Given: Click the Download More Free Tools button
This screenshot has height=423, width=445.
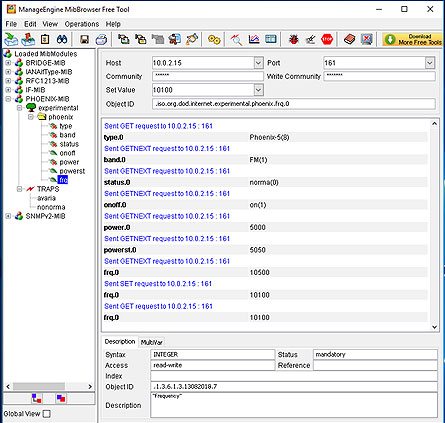Looking at the screenshot, I should (x=413, y=39).
